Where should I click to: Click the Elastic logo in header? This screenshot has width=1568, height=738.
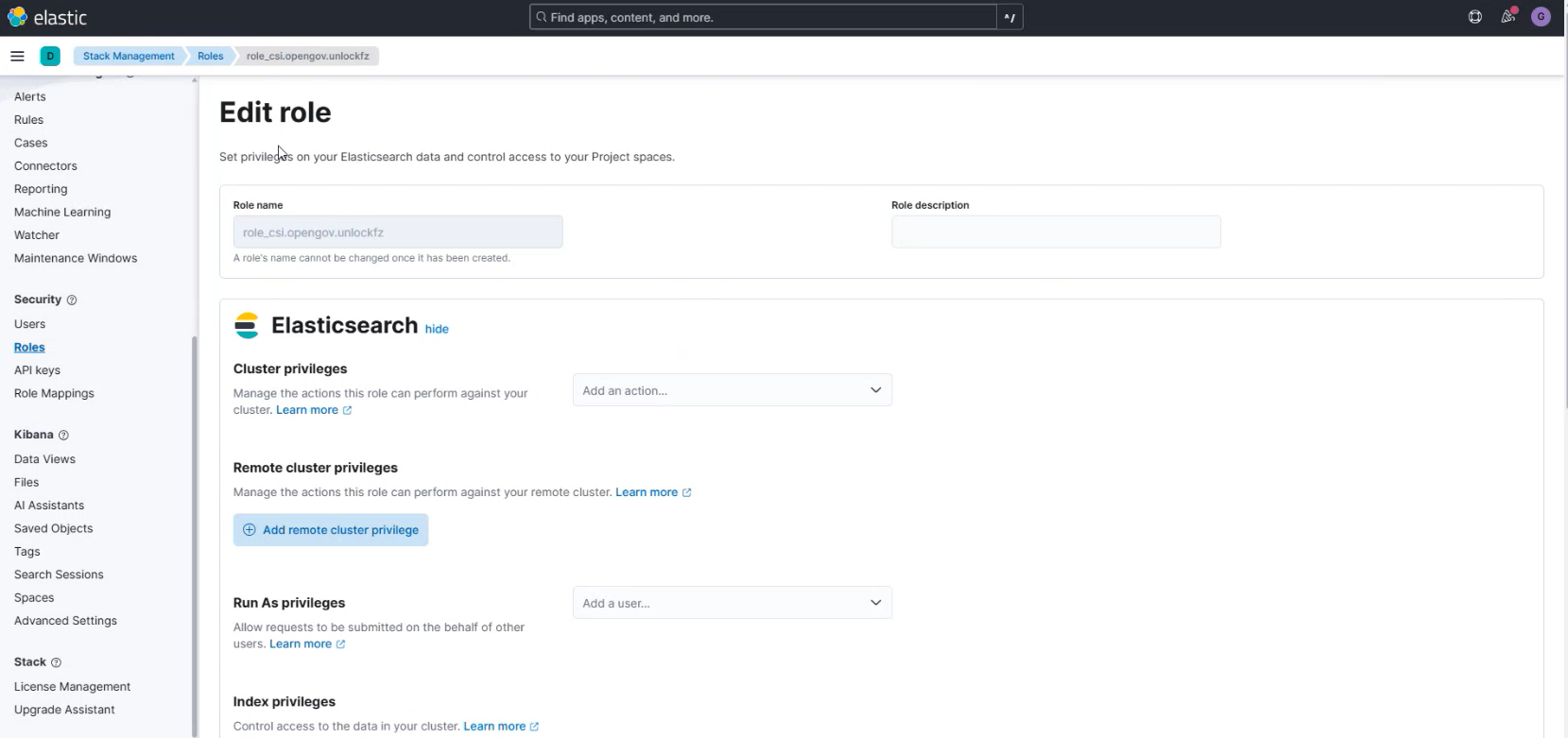click(x=47, y=17)
